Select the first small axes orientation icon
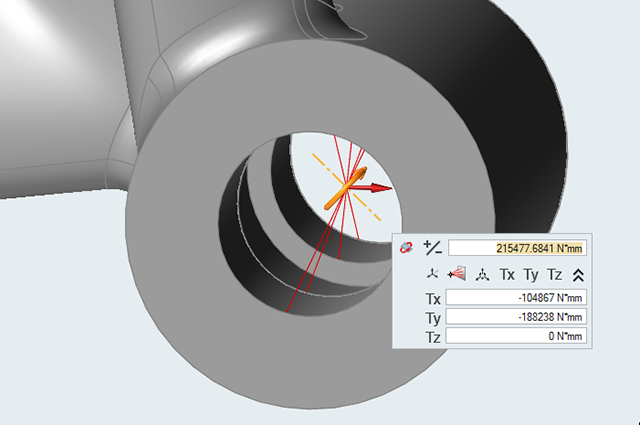This screenshot has width=640, height=425. coord(432,274)
